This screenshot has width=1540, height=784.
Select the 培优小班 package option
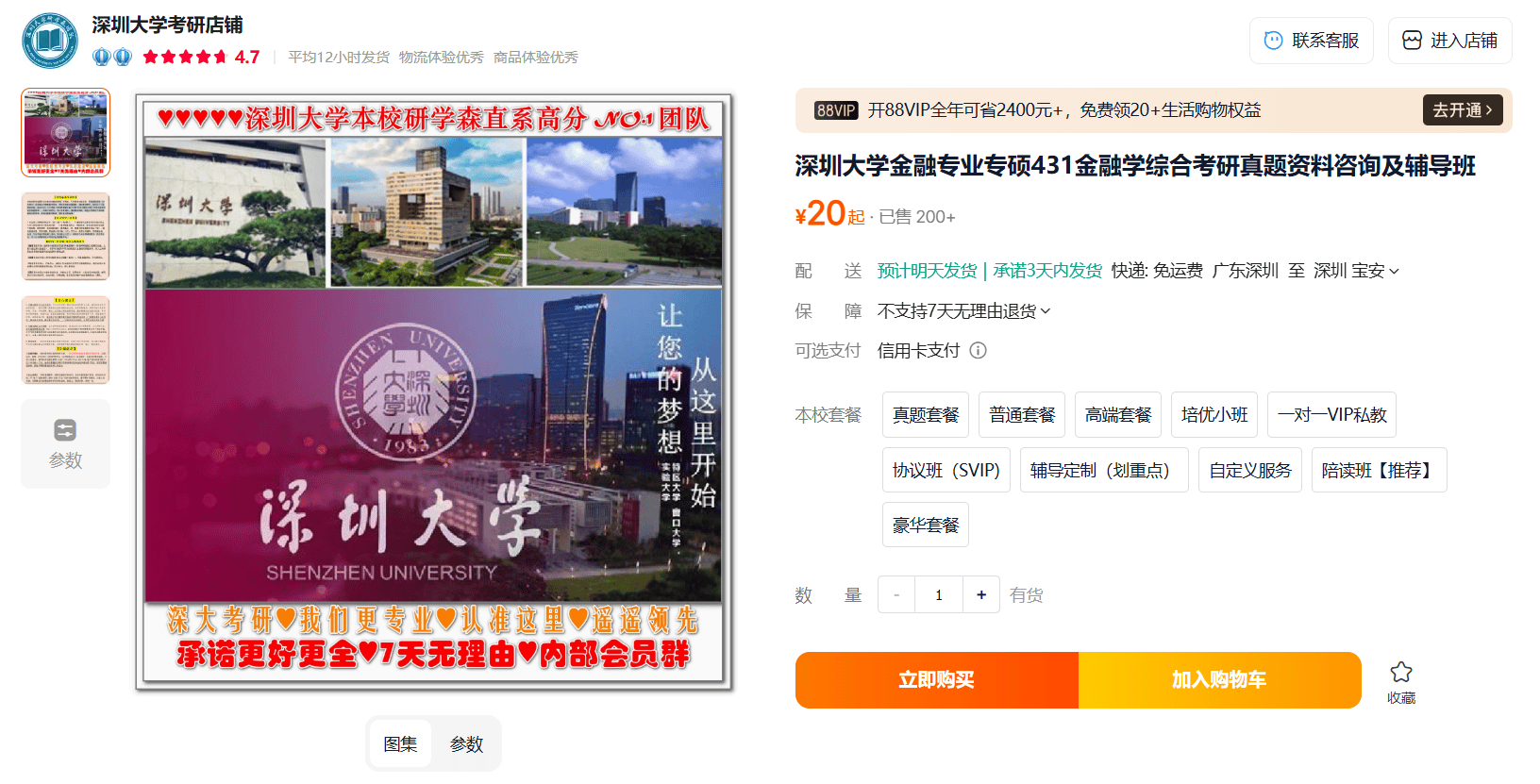point(1214,415)
